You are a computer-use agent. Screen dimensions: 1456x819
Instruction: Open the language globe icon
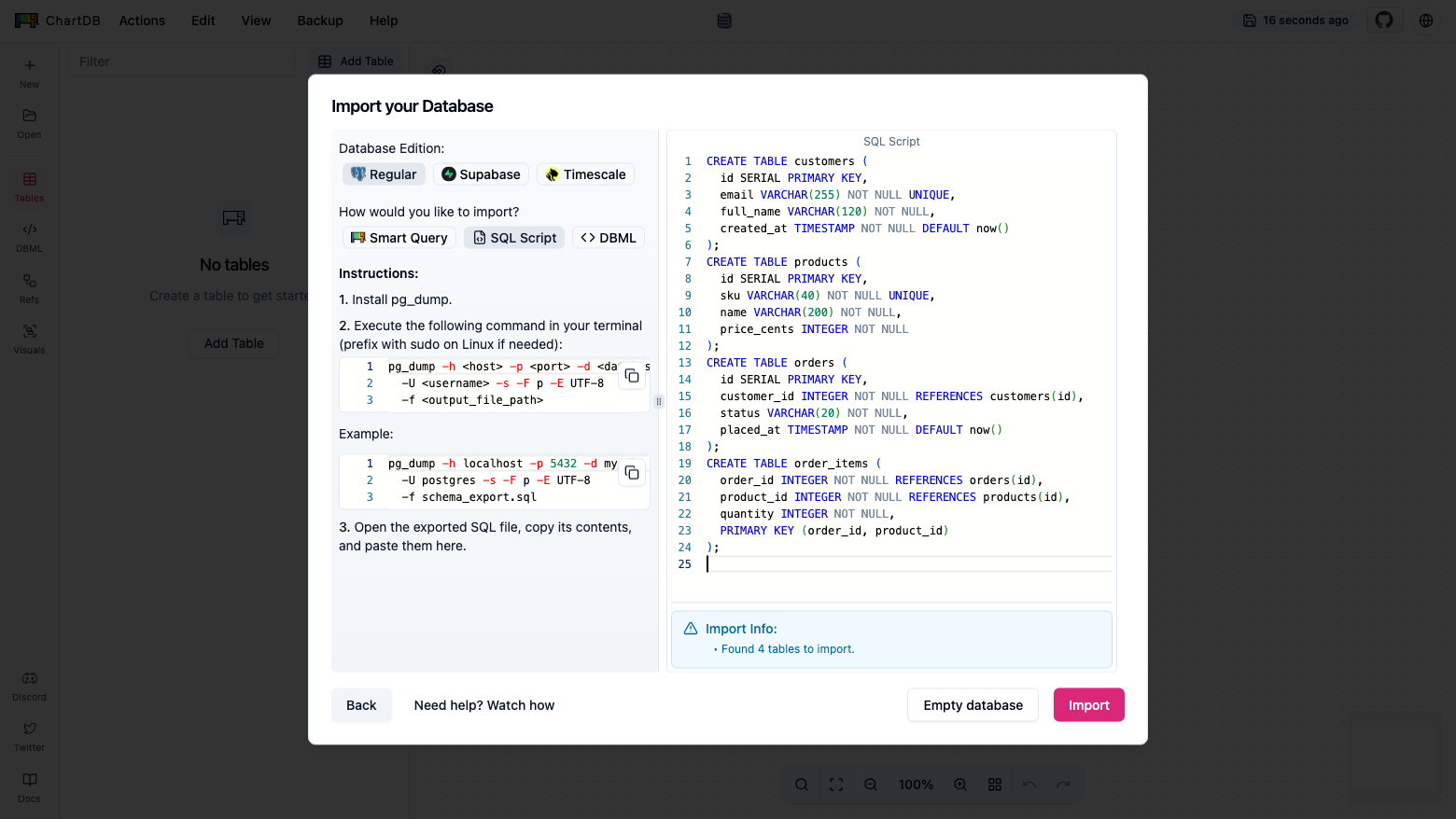click(x=1426, y=21)
